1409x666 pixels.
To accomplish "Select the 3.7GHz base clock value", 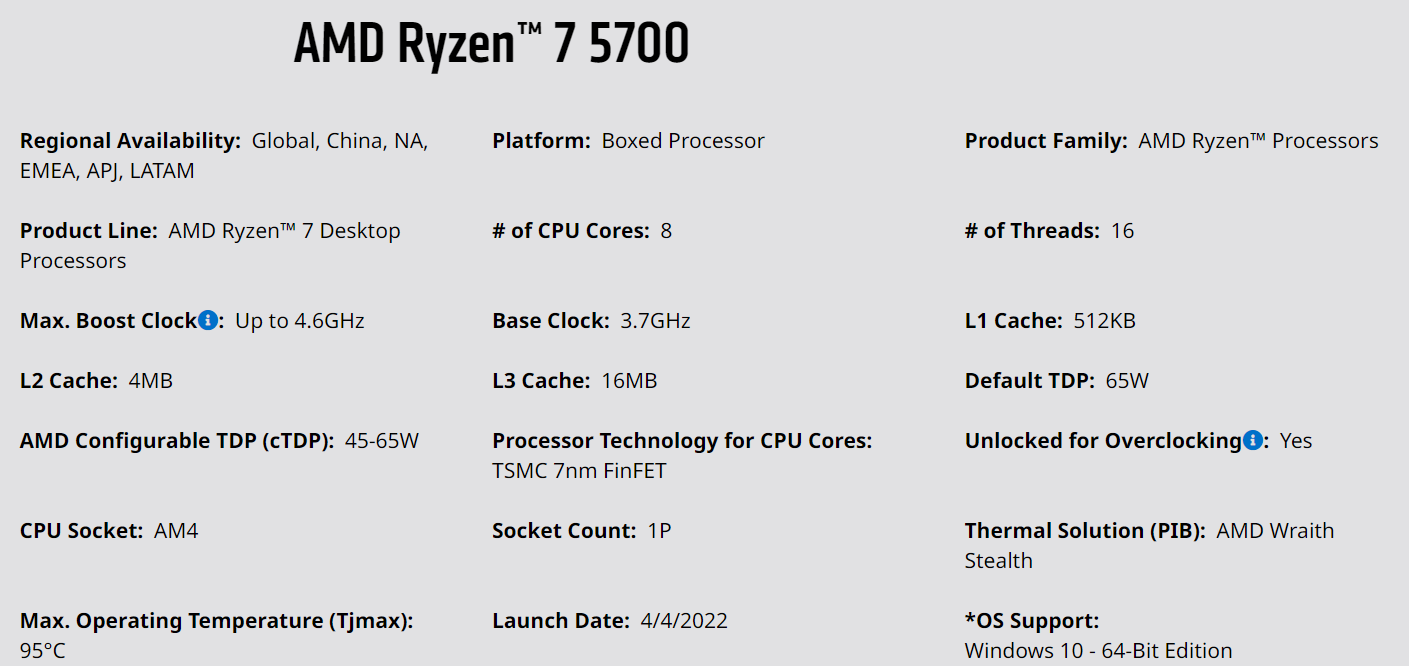I will [x=655, y=321].
